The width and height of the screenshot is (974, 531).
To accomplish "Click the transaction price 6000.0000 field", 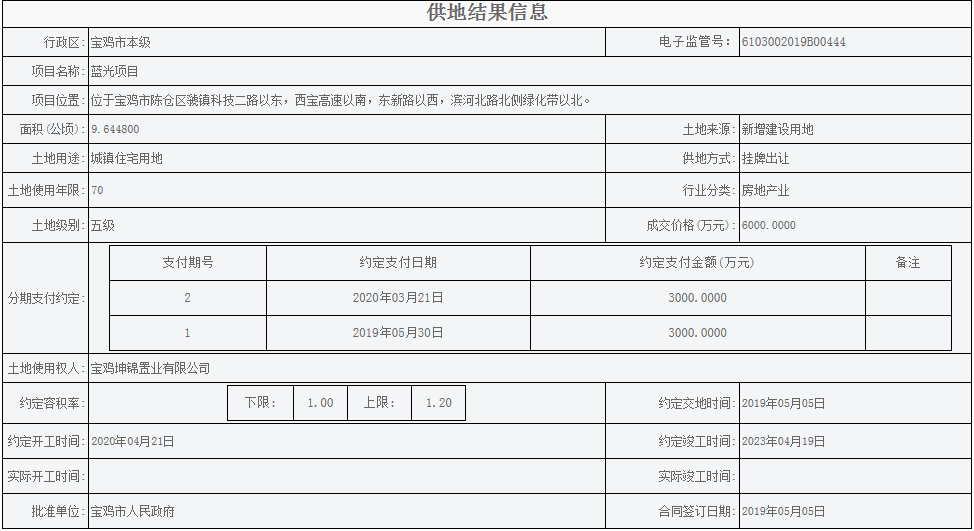I will [769, 226].
